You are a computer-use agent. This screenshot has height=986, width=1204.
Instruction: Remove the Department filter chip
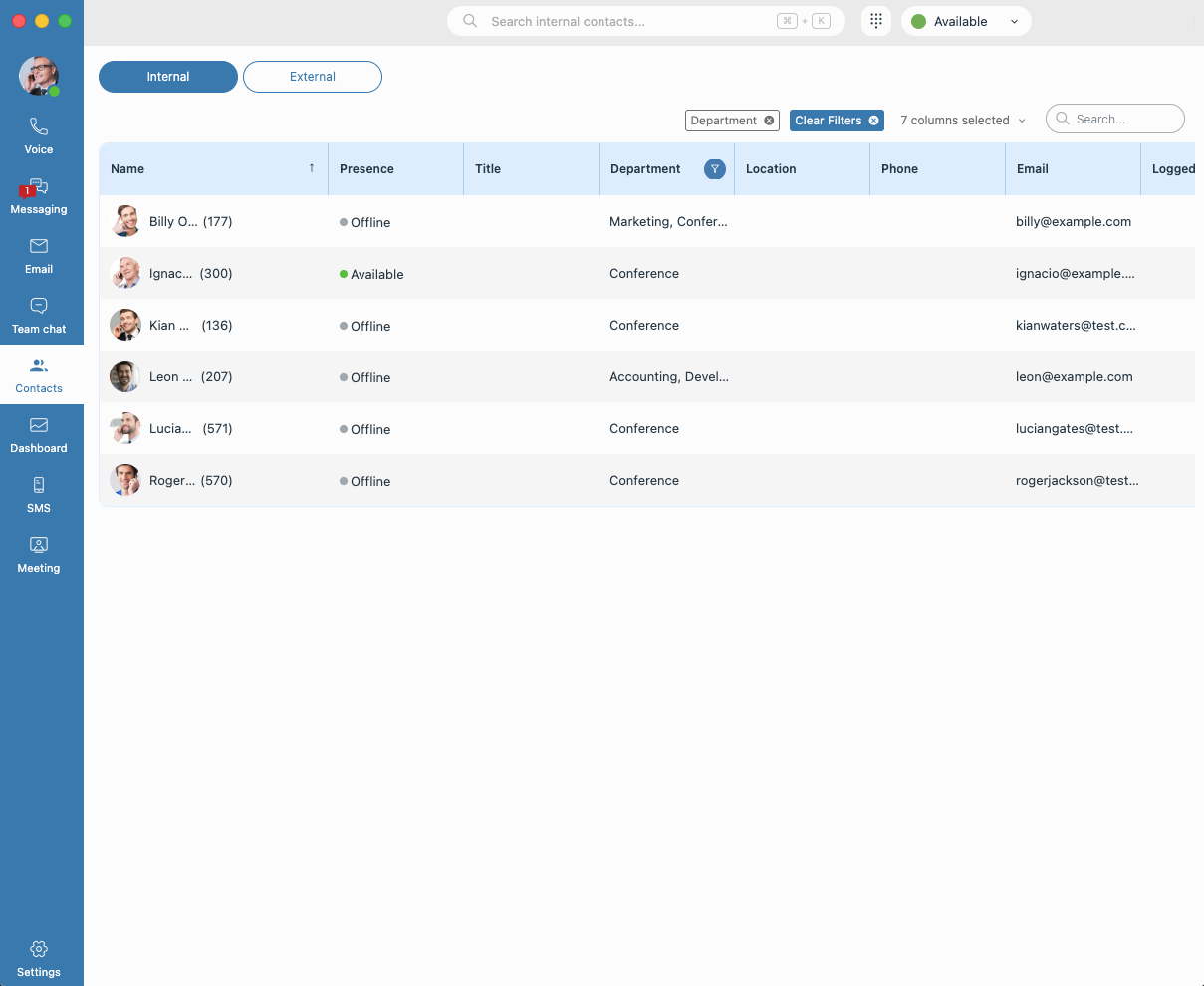tap(769, 121)
